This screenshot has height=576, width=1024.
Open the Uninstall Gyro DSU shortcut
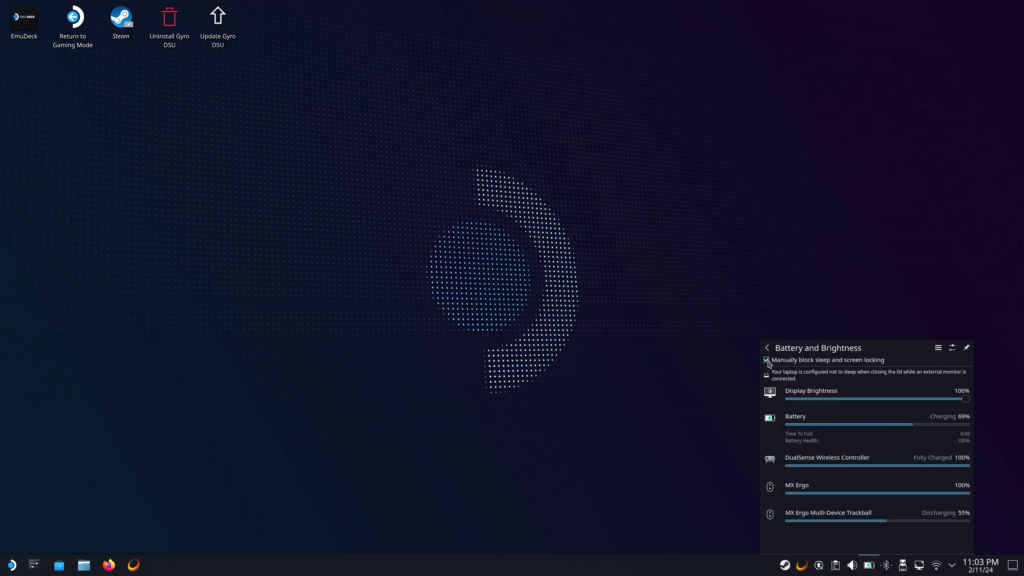tap(169, 17)
